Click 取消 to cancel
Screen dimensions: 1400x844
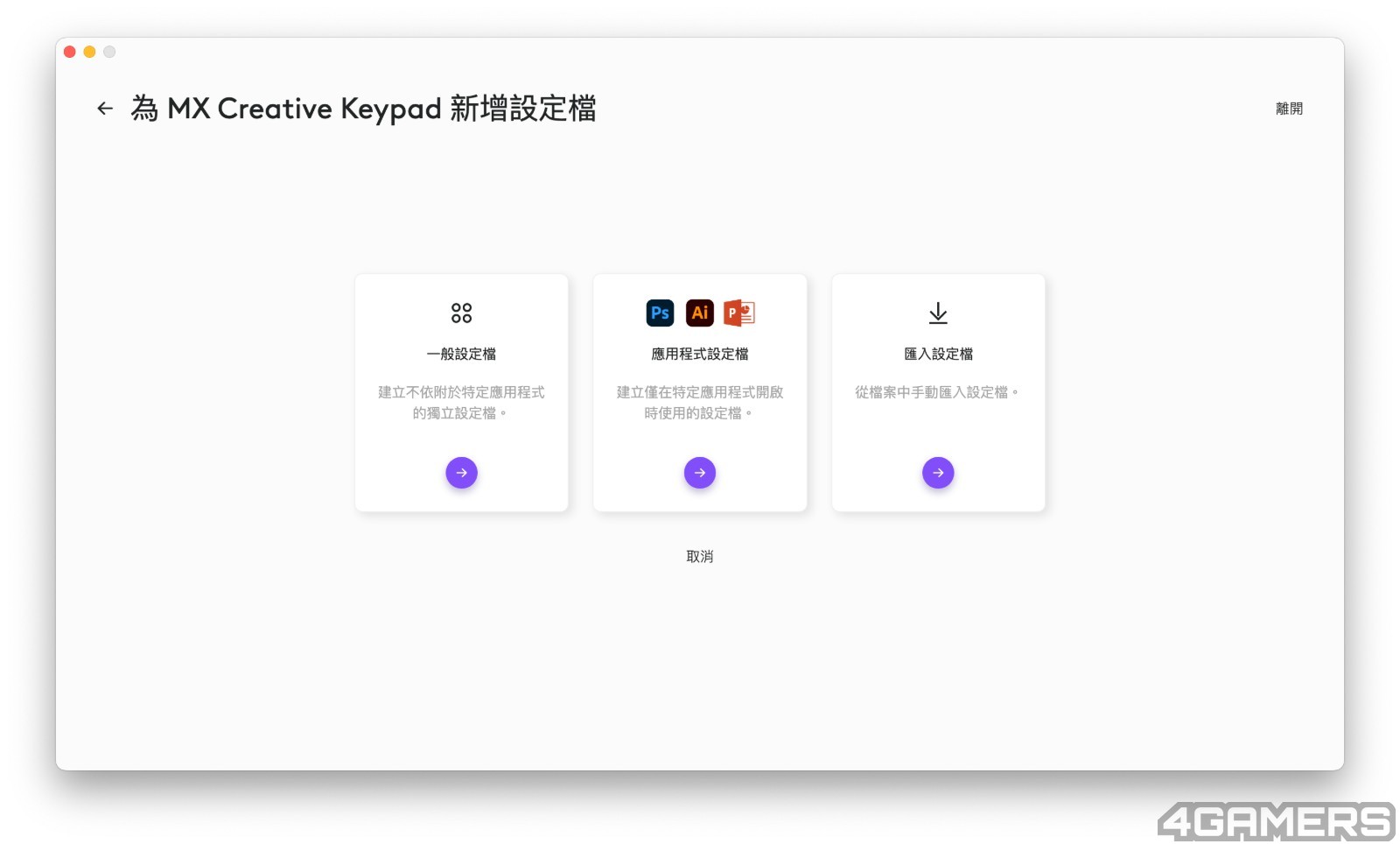point(700,556)
